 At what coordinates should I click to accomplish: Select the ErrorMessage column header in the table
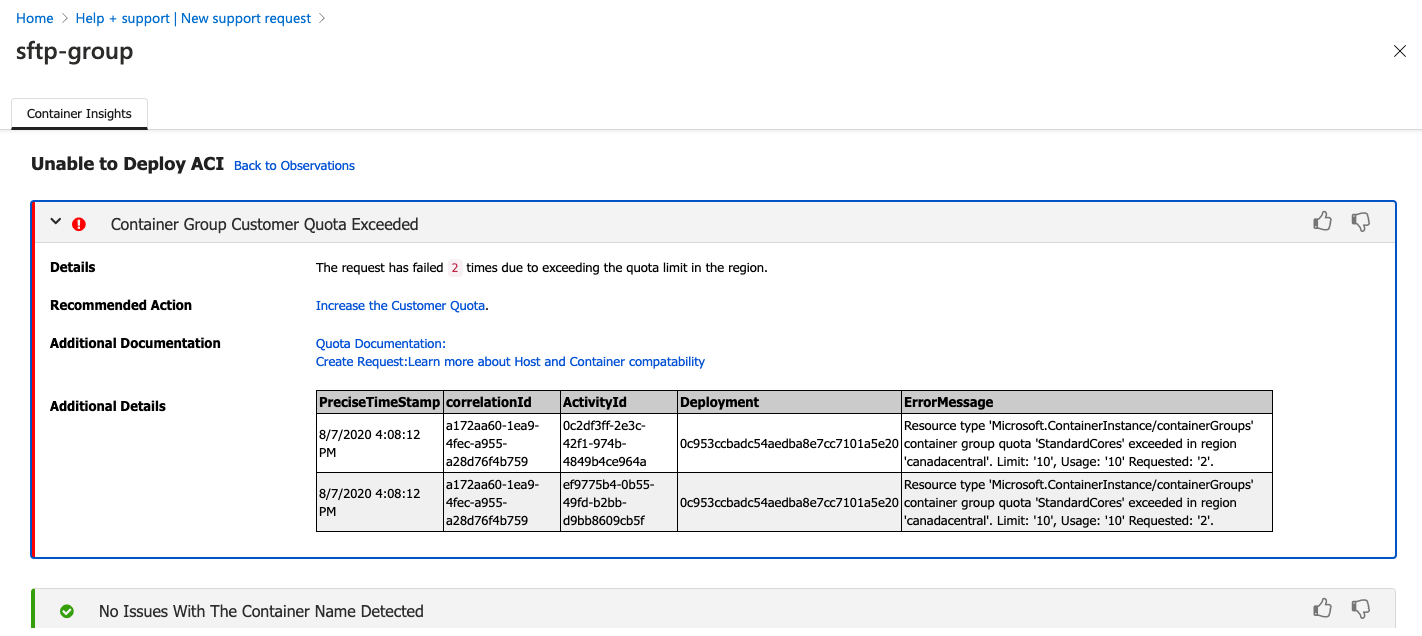pyautogui.click(x=948, y=401)
